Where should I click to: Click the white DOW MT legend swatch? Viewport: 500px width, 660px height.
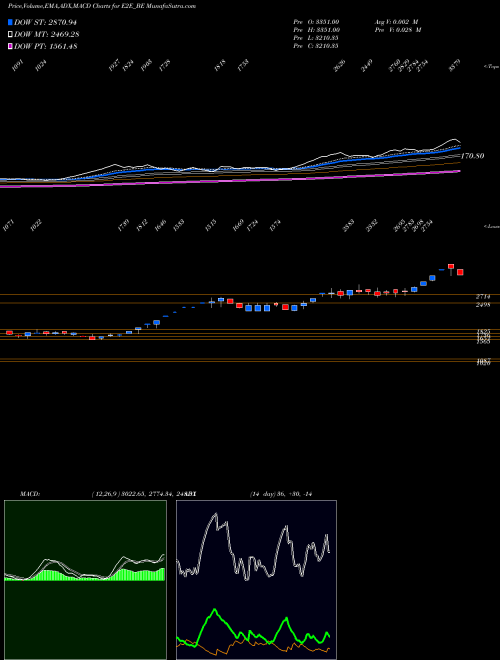click(x=11, y=35)
